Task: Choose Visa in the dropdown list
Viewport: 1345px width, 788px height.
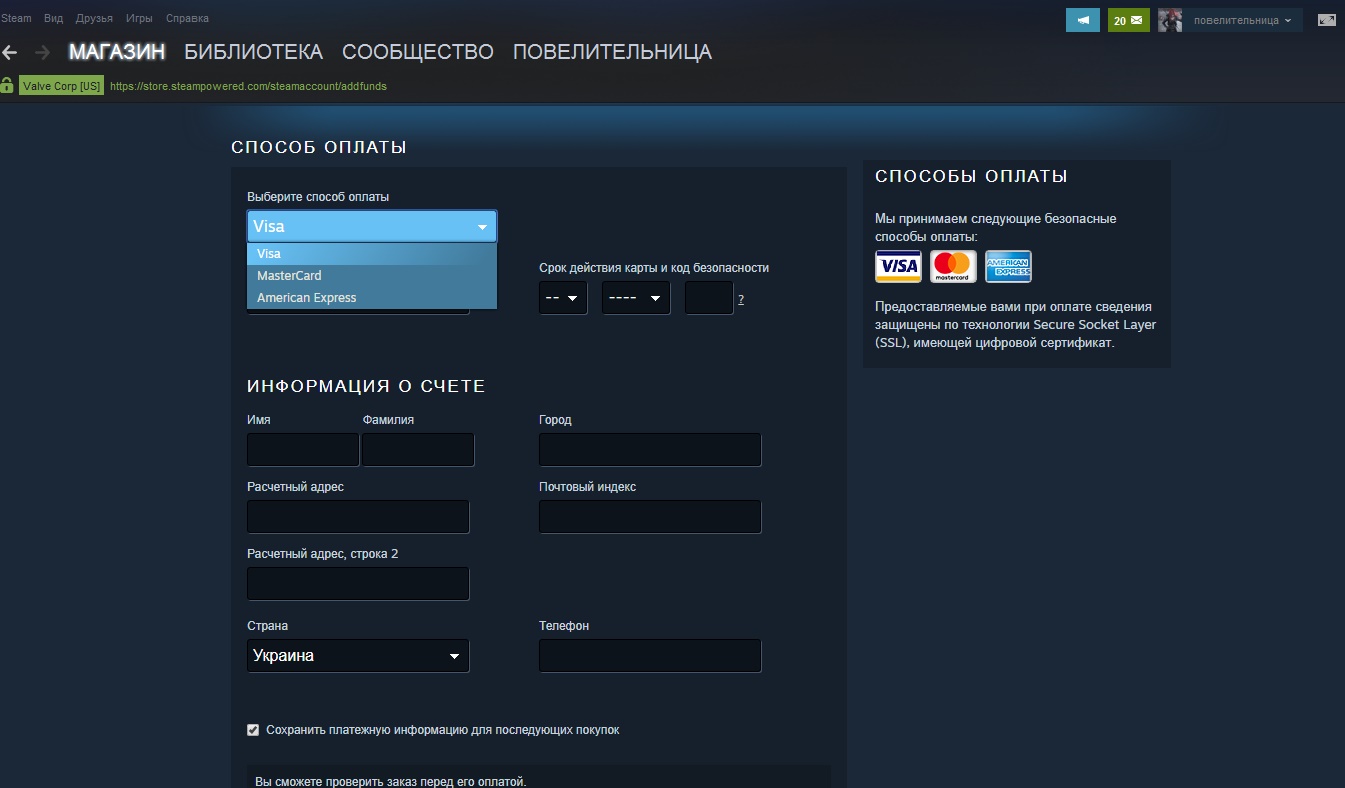Action: (372, 254)
